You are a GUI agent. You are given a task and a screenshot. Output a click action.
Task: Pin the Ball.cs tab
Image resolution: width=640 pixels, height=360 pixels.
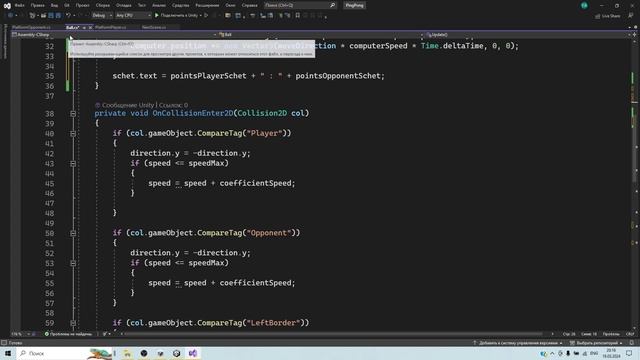point(84,27)
